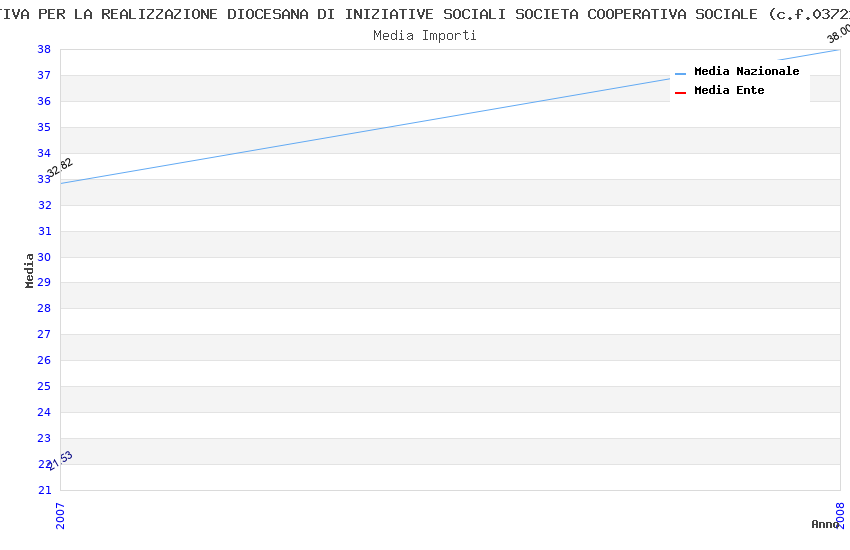Screen dimensions: 850x550
Task: Click the Media Importi chart subtitle
Action: pyautogui.click(x=425, y=36)
